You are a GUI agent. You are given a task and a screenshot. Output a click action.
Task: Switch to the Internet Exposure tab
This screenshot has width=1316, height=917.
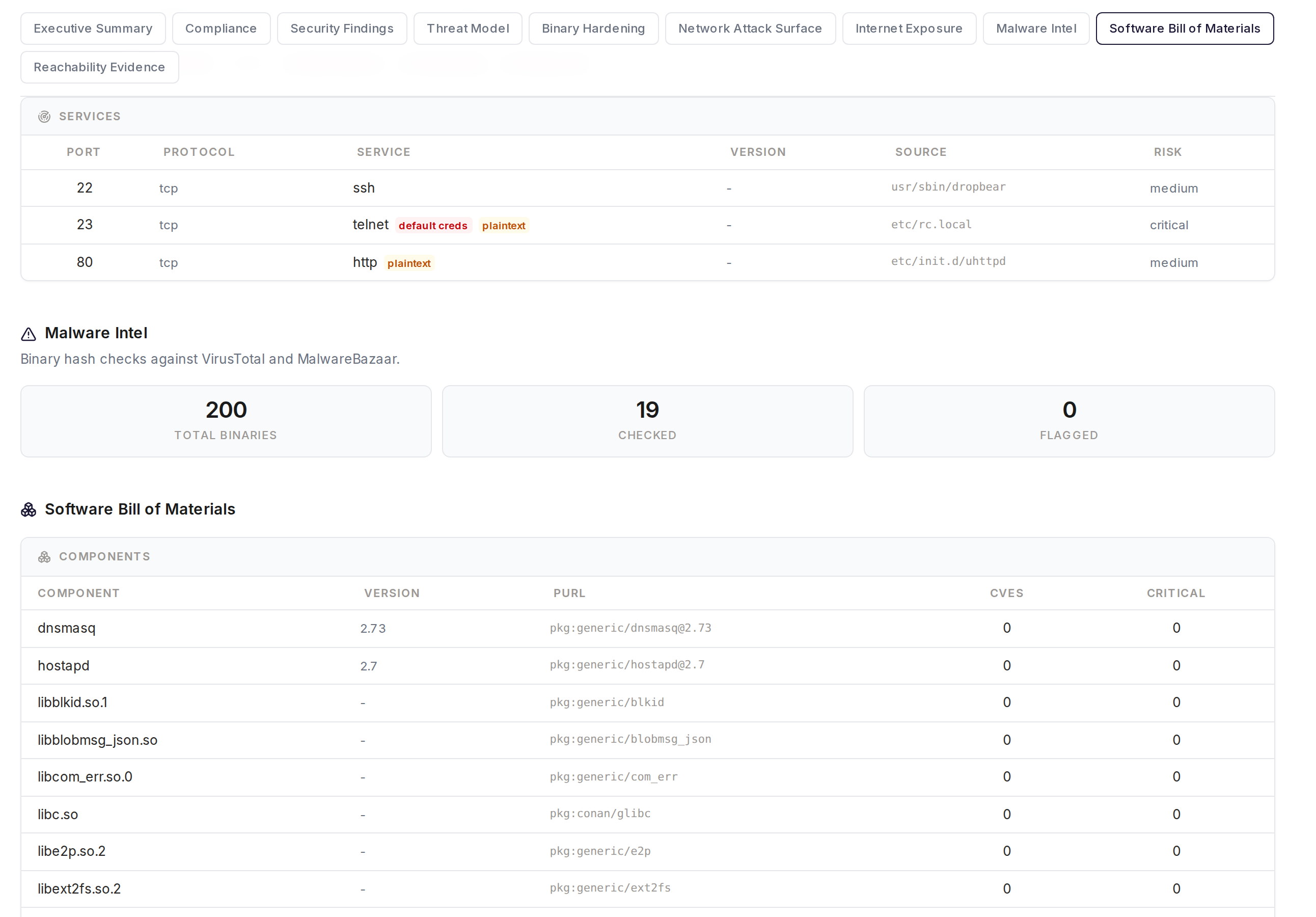coord(909,29)
